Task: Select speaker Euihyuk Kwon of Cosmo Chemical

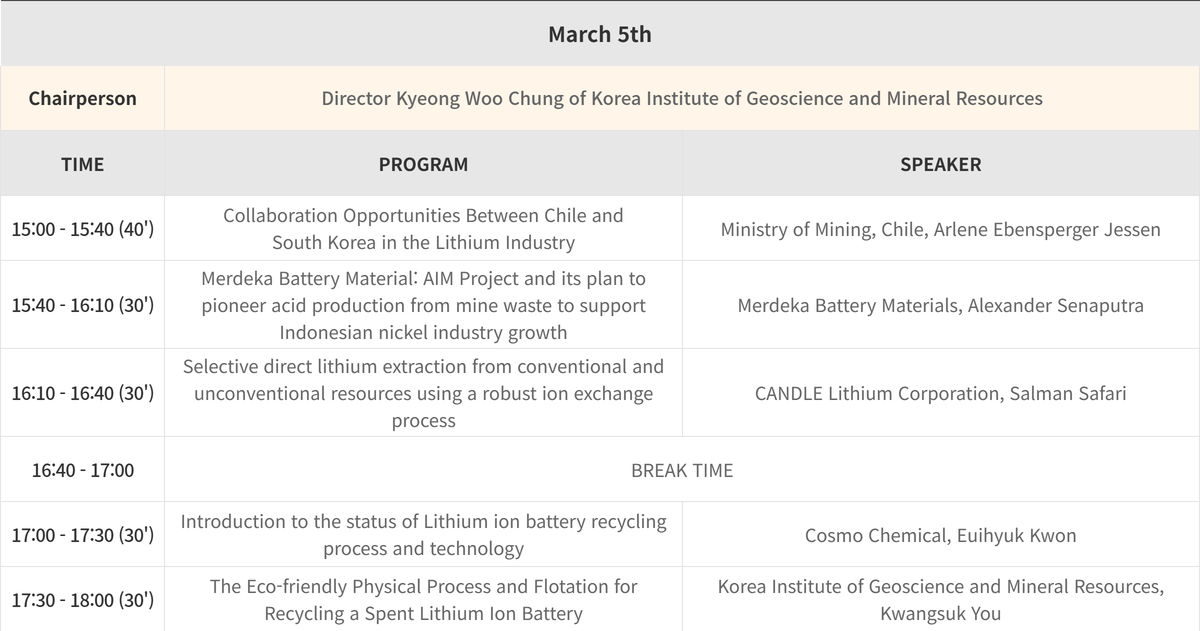Action: point(940,535)
